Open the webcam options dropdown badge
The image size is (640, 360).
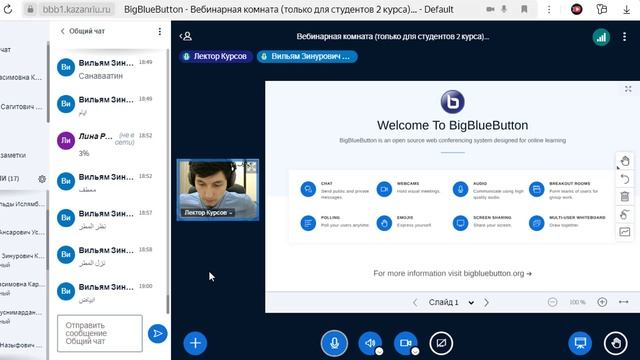pyautogui.click(x=415, y=351)
